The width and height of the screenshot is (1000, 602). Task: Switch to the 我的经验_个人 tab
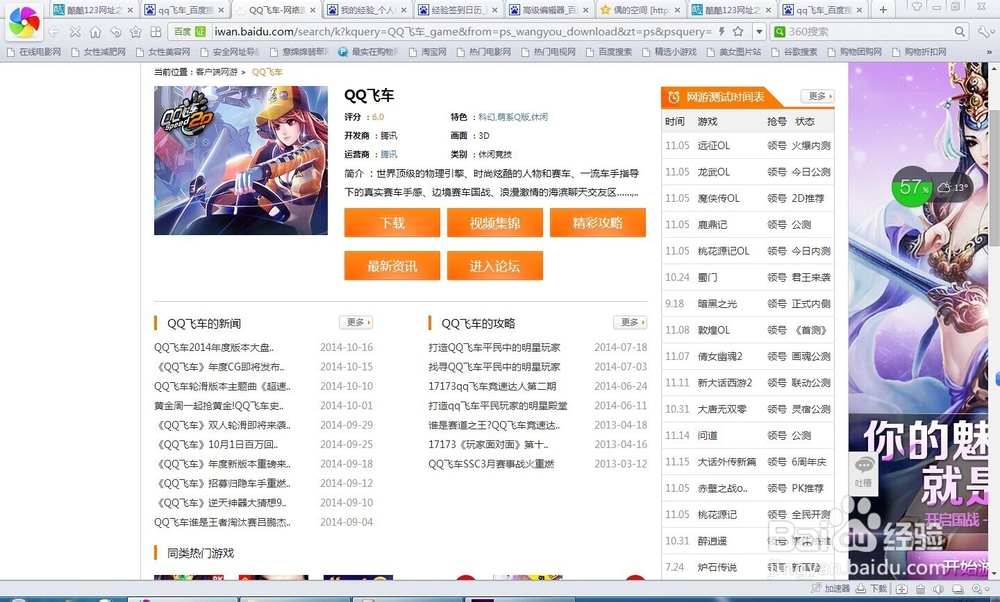367,10
